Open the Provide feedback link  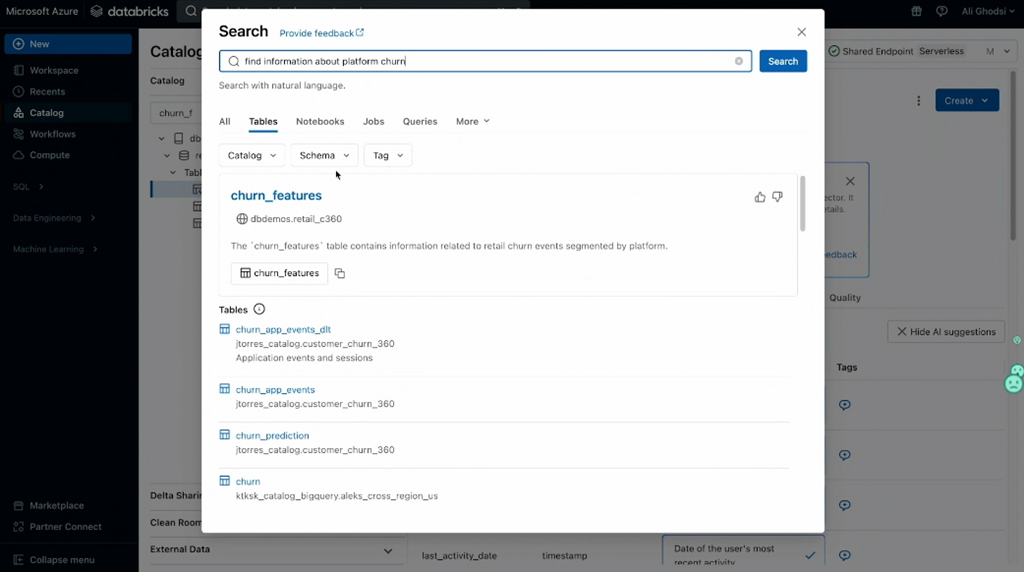click(x=321, y=33)
